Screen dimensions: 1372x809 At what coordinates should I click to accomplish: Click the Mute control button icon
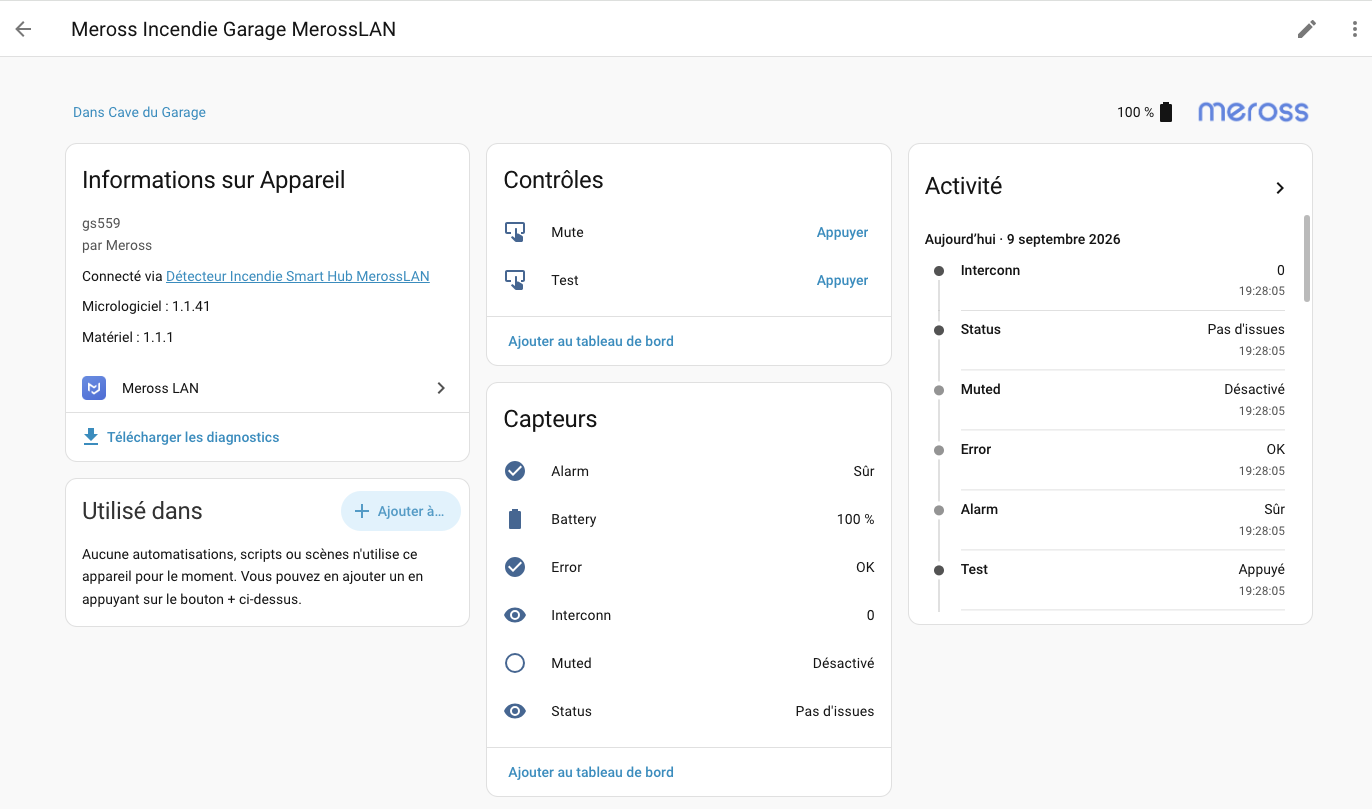[515, 232]
